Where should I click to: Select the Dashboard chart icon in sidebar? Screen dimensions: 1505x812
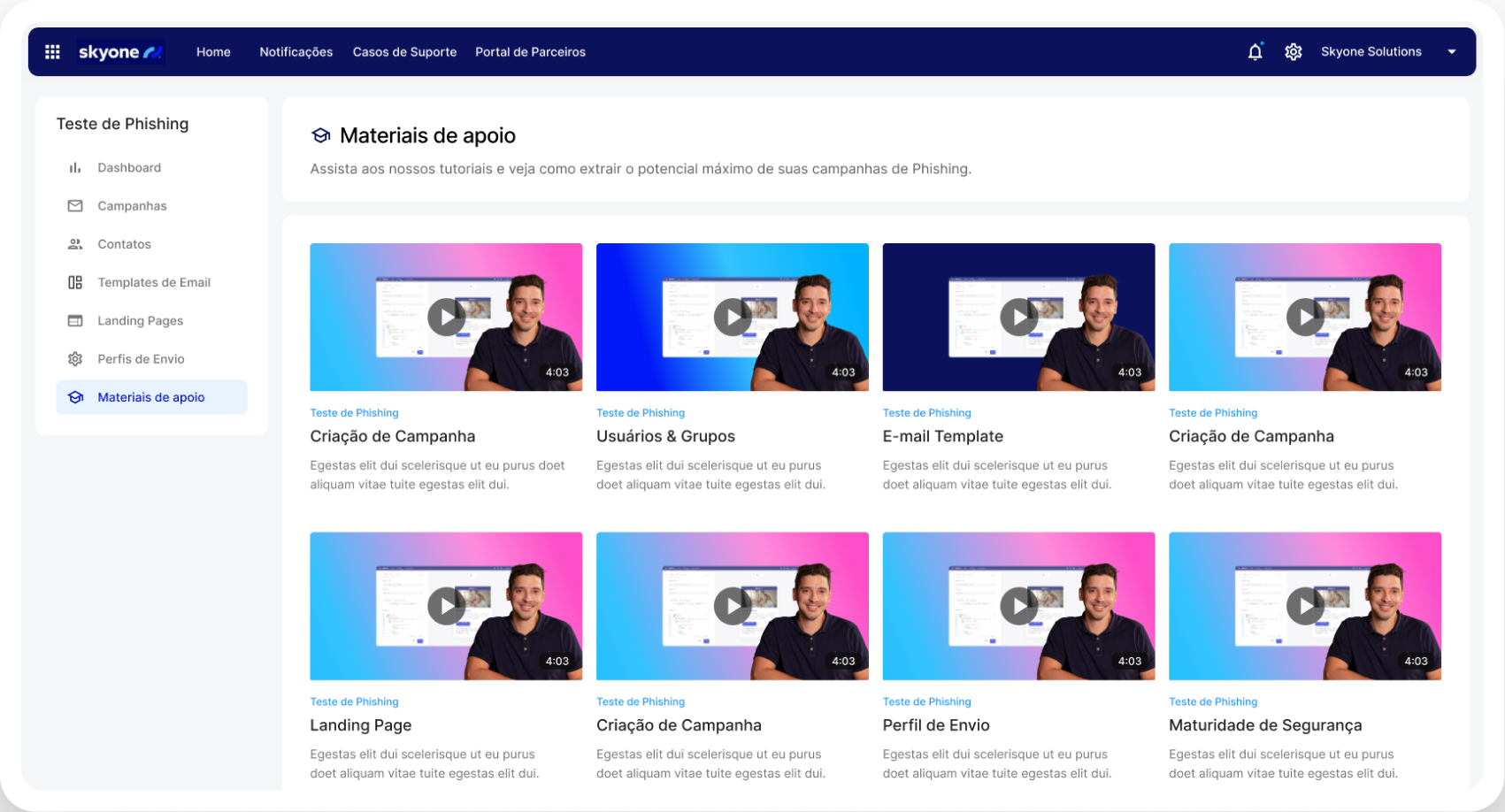click(x=75, y=167)
